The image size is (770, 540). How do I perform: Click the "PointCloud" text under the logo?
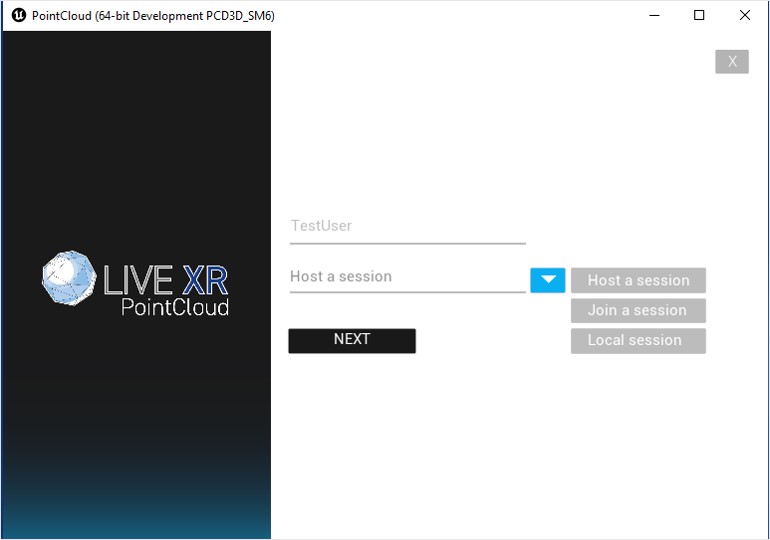(x=174, y=307)
